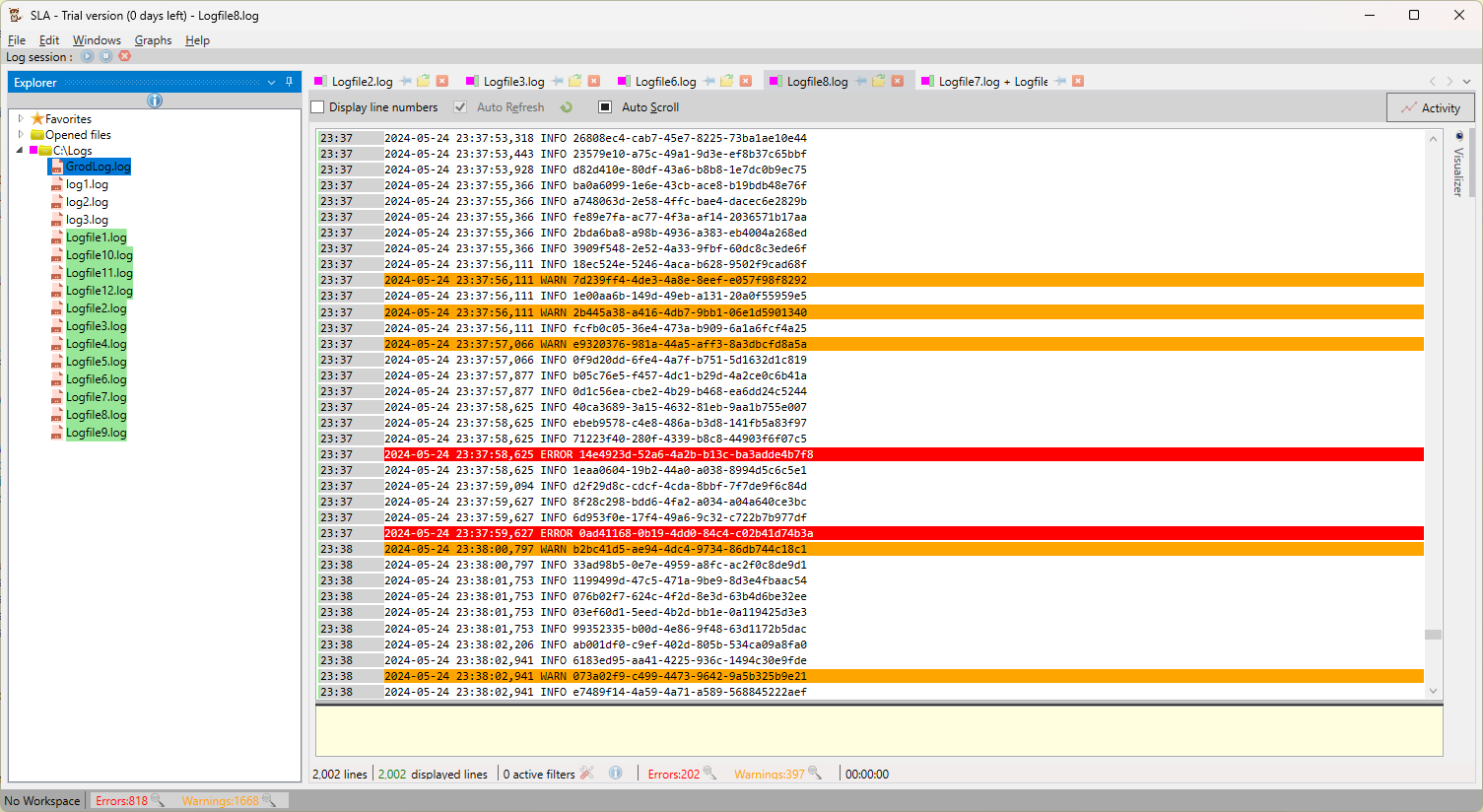Search errors via magnifier next to Errors:202
Screen dimensions: 1483x812
709,774
